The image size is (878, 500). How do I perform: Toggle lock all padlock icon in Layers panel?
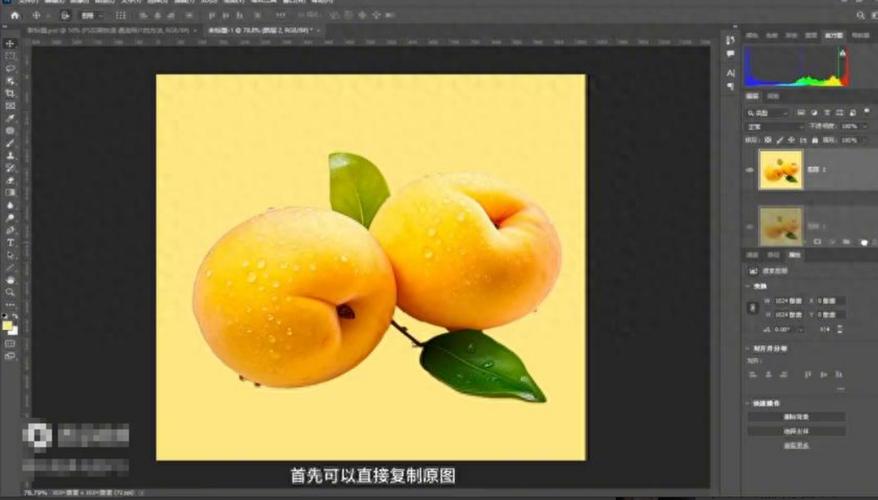point(815,140)
